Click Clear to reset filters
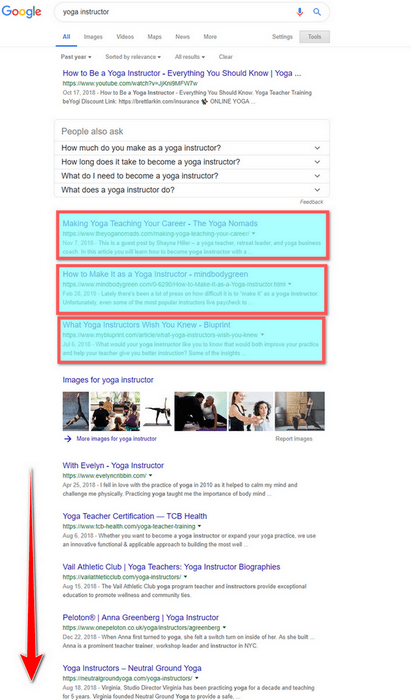The image size is (411, 700). pyautogui.click(x=226, y=57)
